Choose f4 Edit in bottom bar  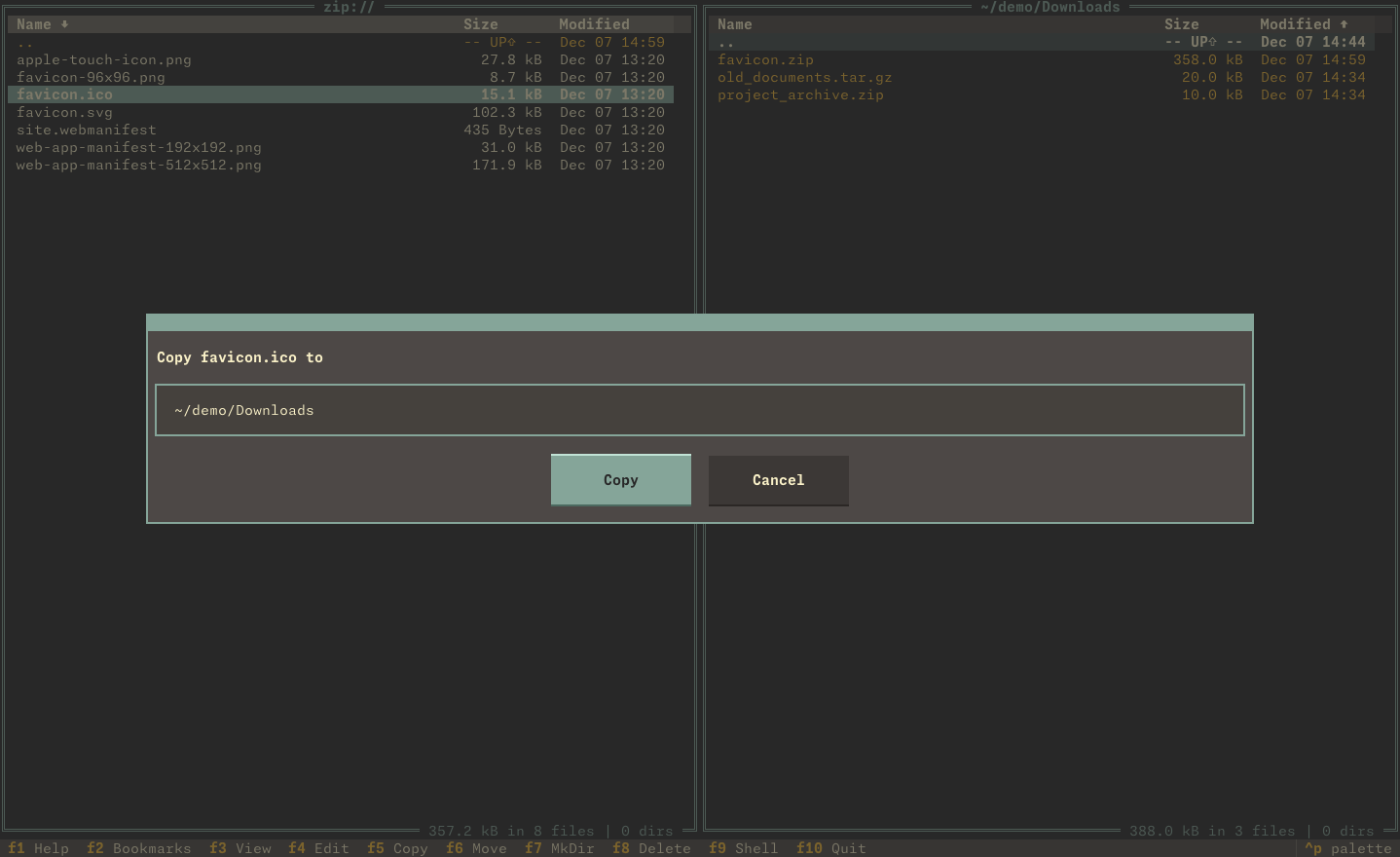tap(318, 848)
